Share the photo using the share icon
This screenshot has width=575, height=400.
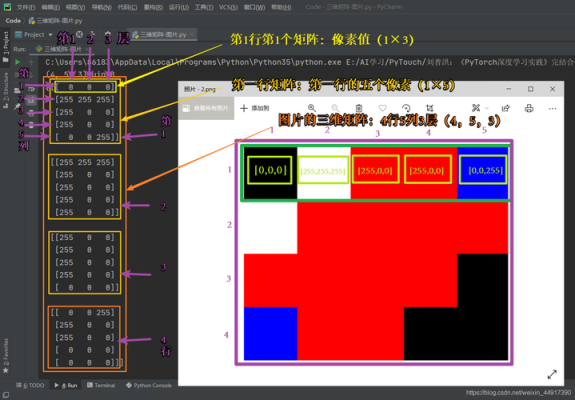pos(506,108)
